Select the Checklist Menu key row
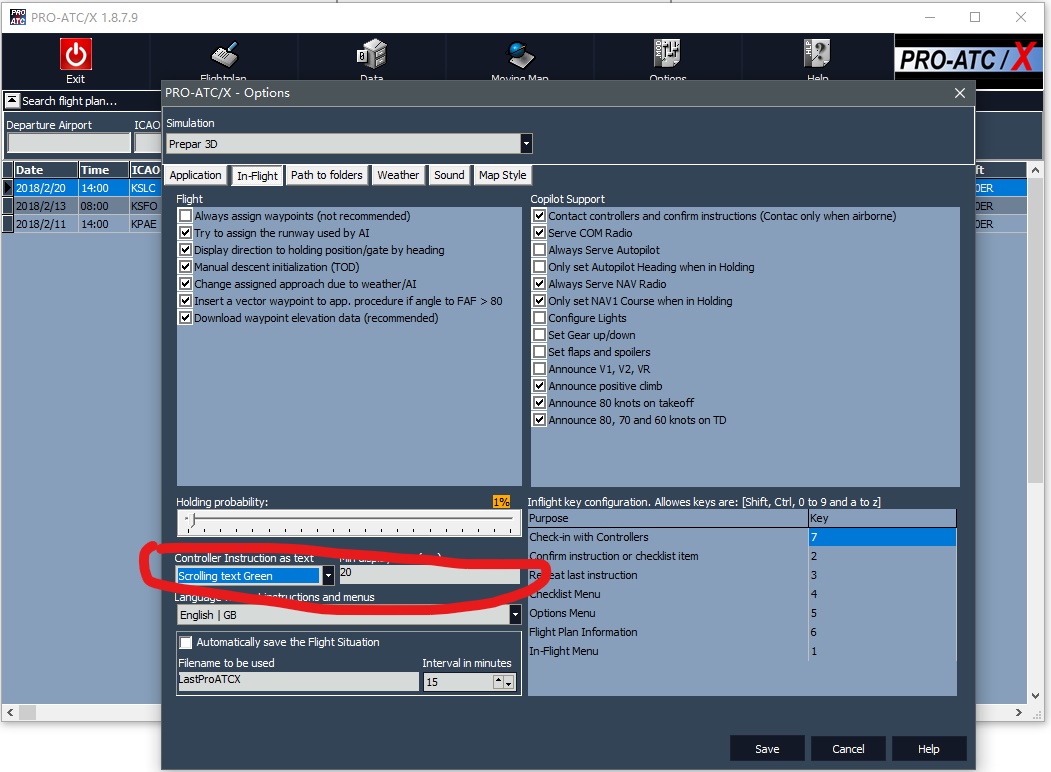 point(742,594)
